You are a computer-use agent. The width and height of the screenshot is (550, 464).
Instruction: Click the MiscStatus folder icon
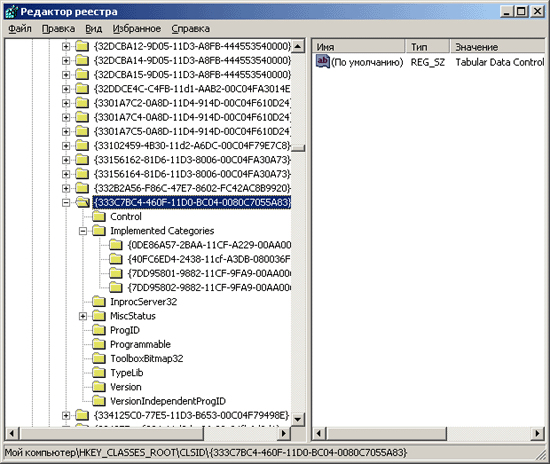point(99,316)
